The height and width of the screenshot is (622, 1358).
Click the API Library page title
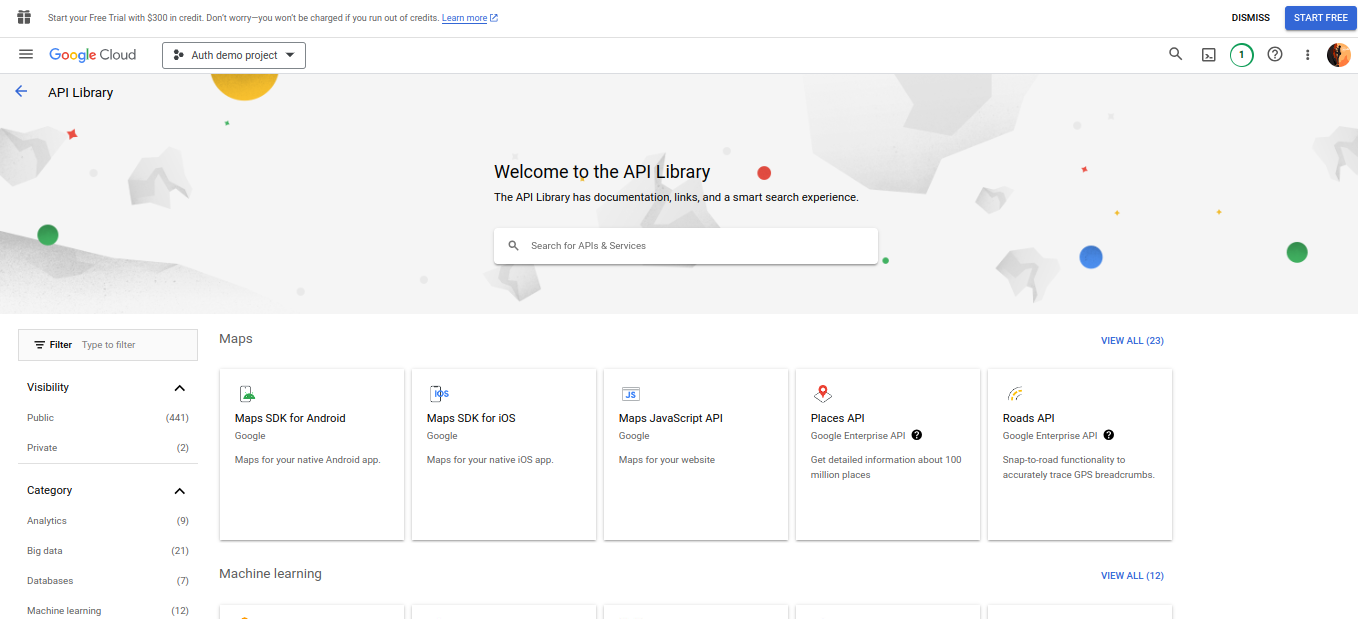[x=81, y=92]
